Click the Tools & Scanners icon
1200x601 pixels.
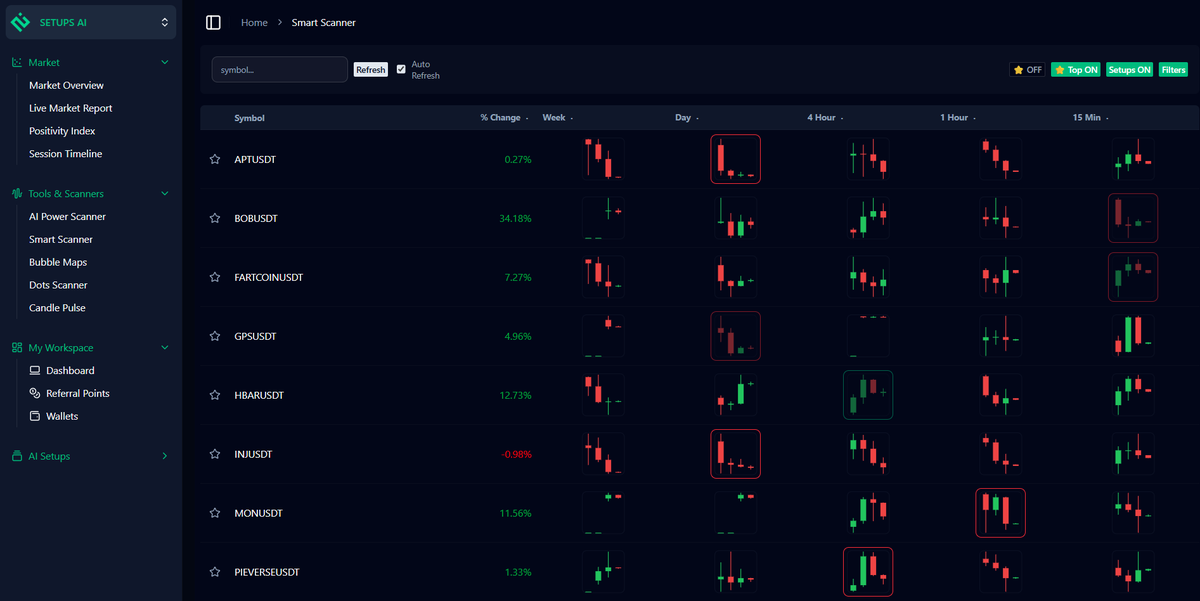coord(16,193)
